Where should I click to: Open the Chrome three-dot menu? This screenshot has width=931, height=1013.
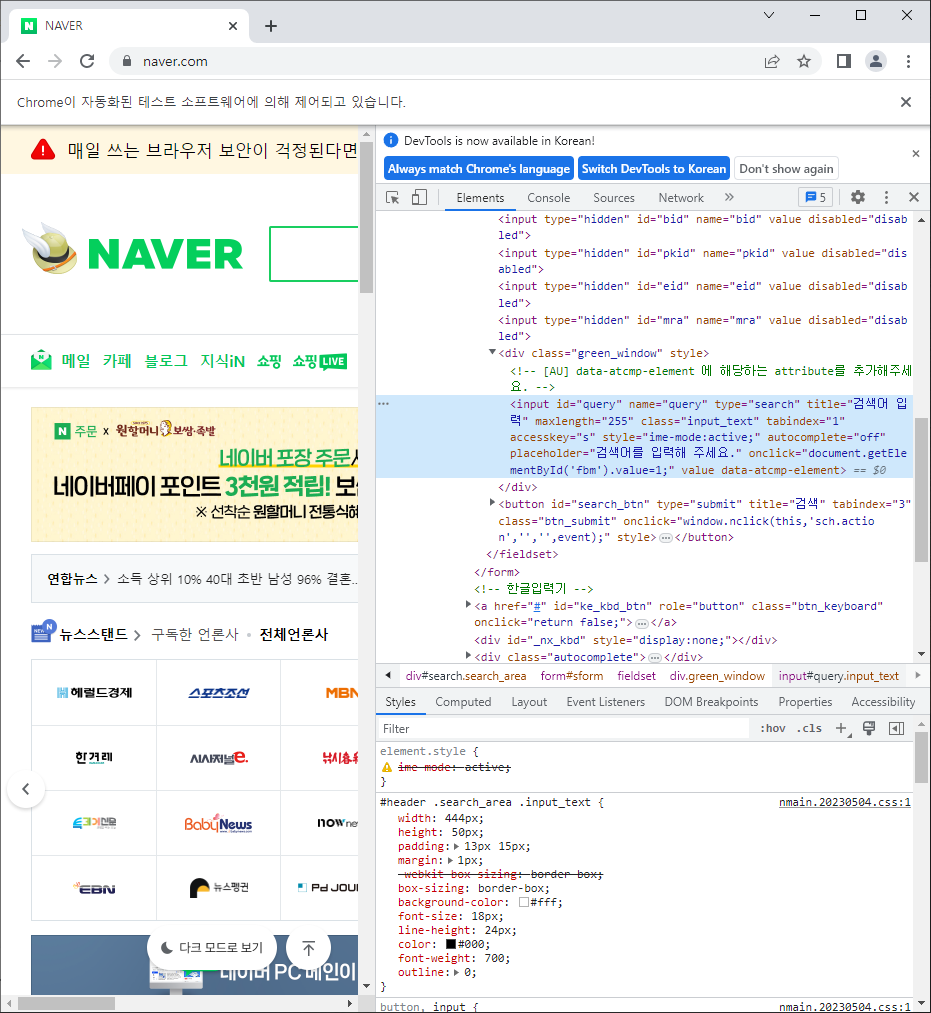pyautogui.click(x=908, y=61)
